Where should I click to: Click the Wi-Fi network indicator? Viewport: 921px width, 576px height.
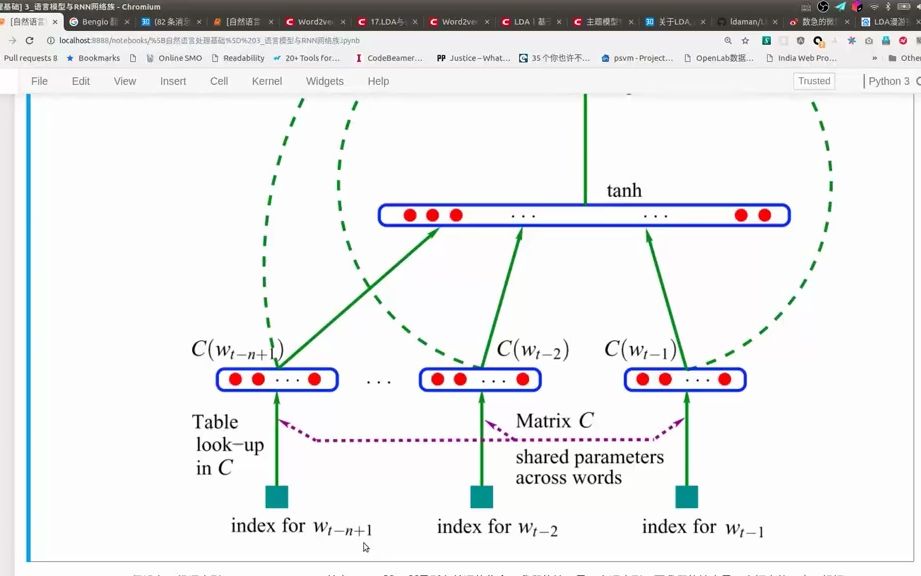tap(872, 6)
